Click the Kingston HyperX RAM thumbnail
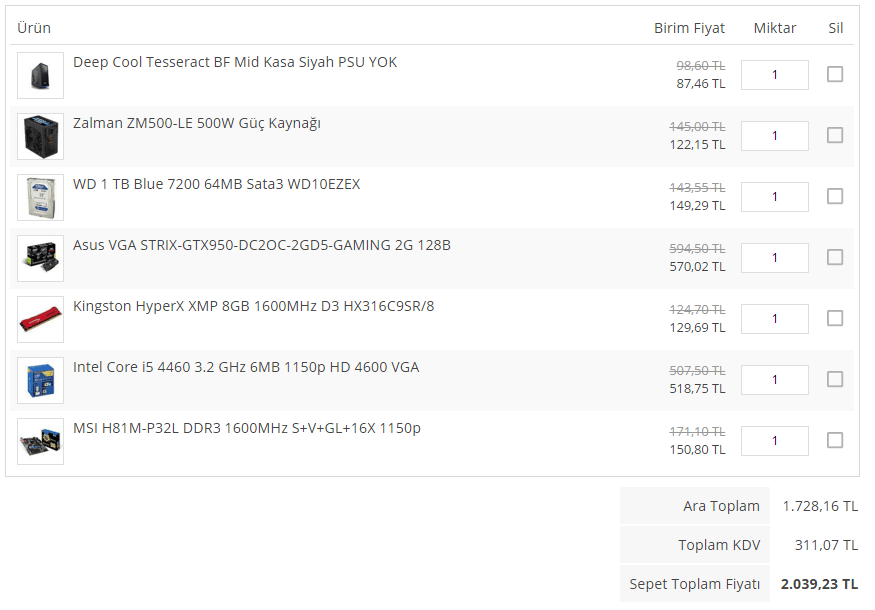Image resolution: width=875 pixels, height=610 pixels. pos(40,319)
